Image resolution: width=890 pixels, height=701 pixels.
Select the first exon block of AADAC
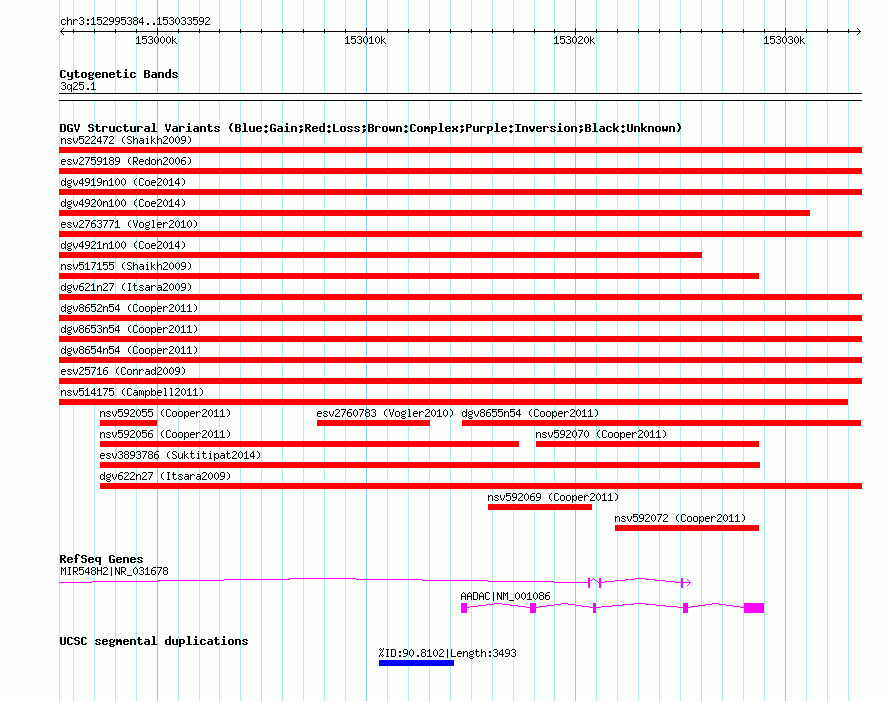[x=464, y=608]
